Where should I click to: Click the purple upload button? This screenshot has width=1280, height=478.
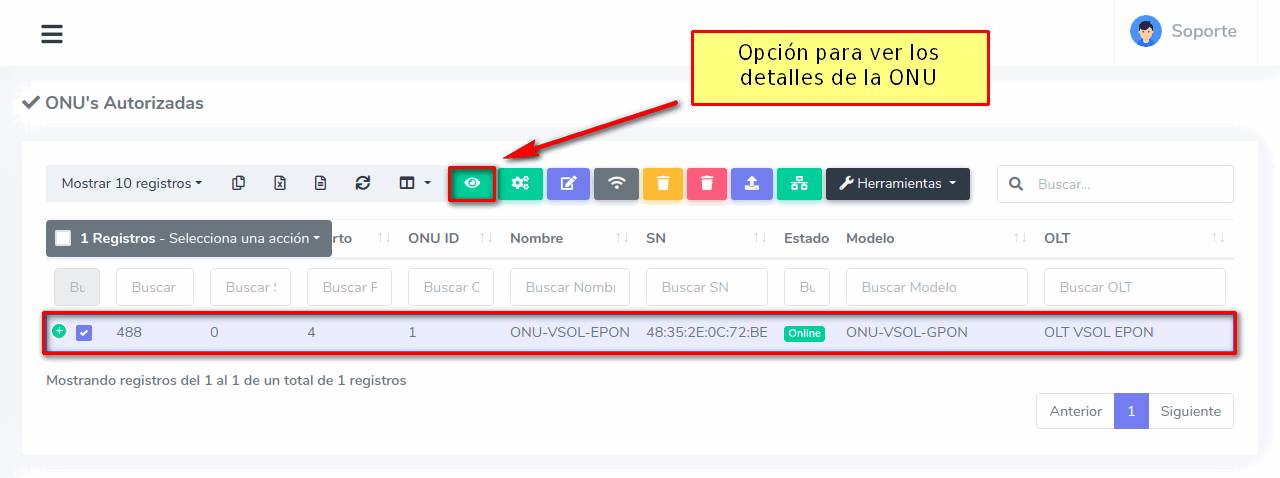(x=752, y=184)
